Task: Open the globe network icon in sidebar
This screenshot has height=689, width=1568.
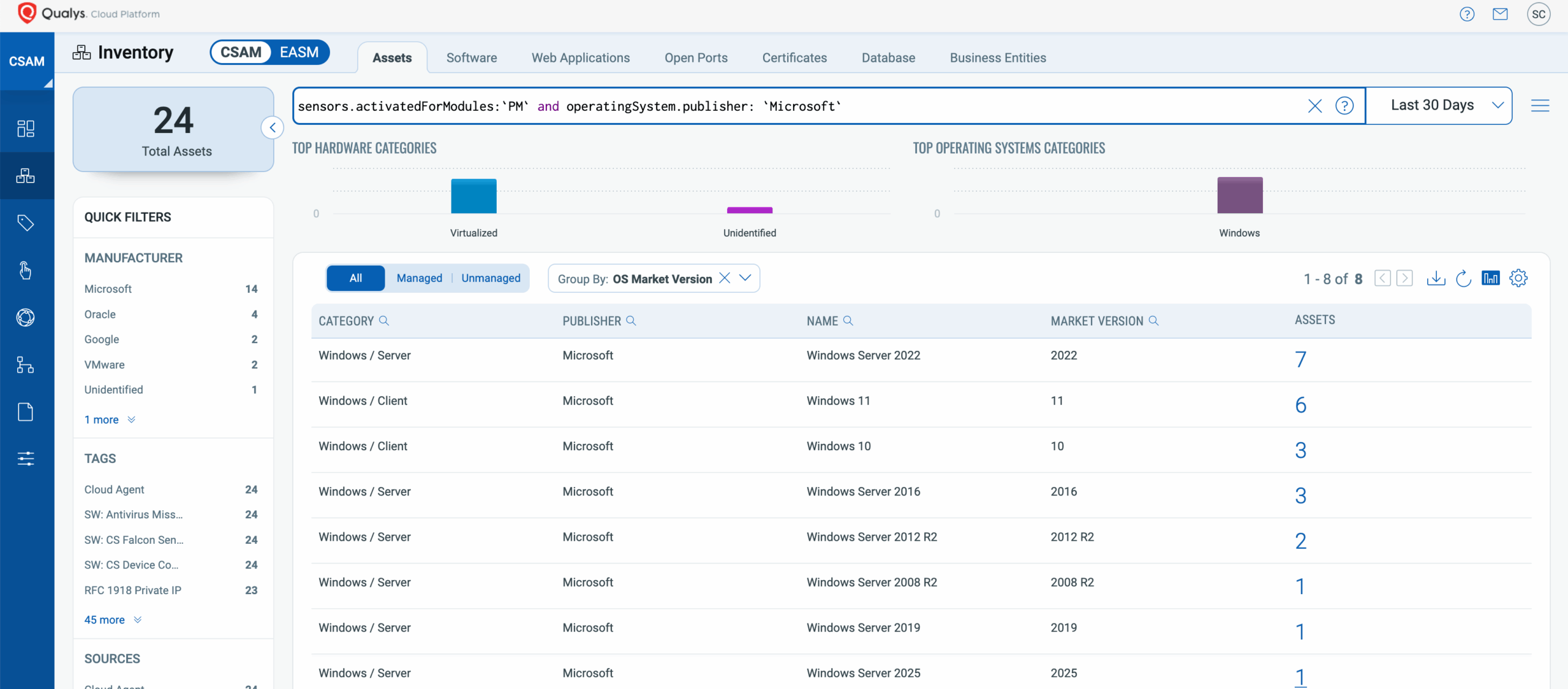Action: coord(26,317)
